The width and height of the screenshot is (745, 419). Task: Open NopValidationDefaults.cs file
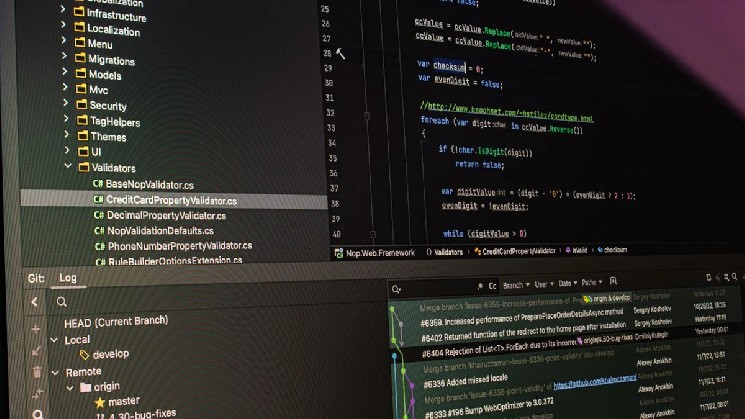point(161,231)
